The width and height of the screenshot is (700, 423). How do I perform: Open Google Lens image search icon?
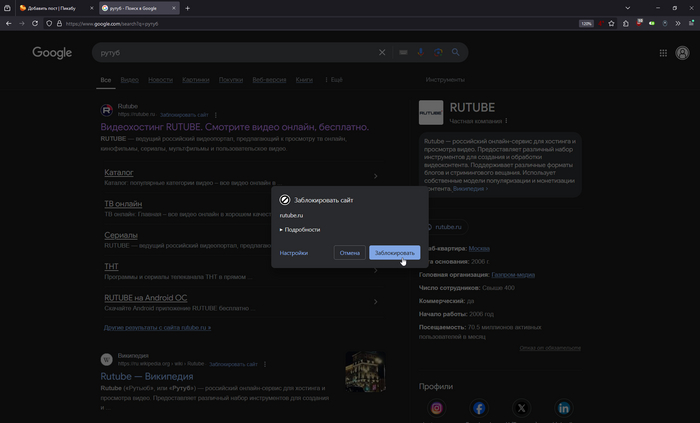pos(438,52)
